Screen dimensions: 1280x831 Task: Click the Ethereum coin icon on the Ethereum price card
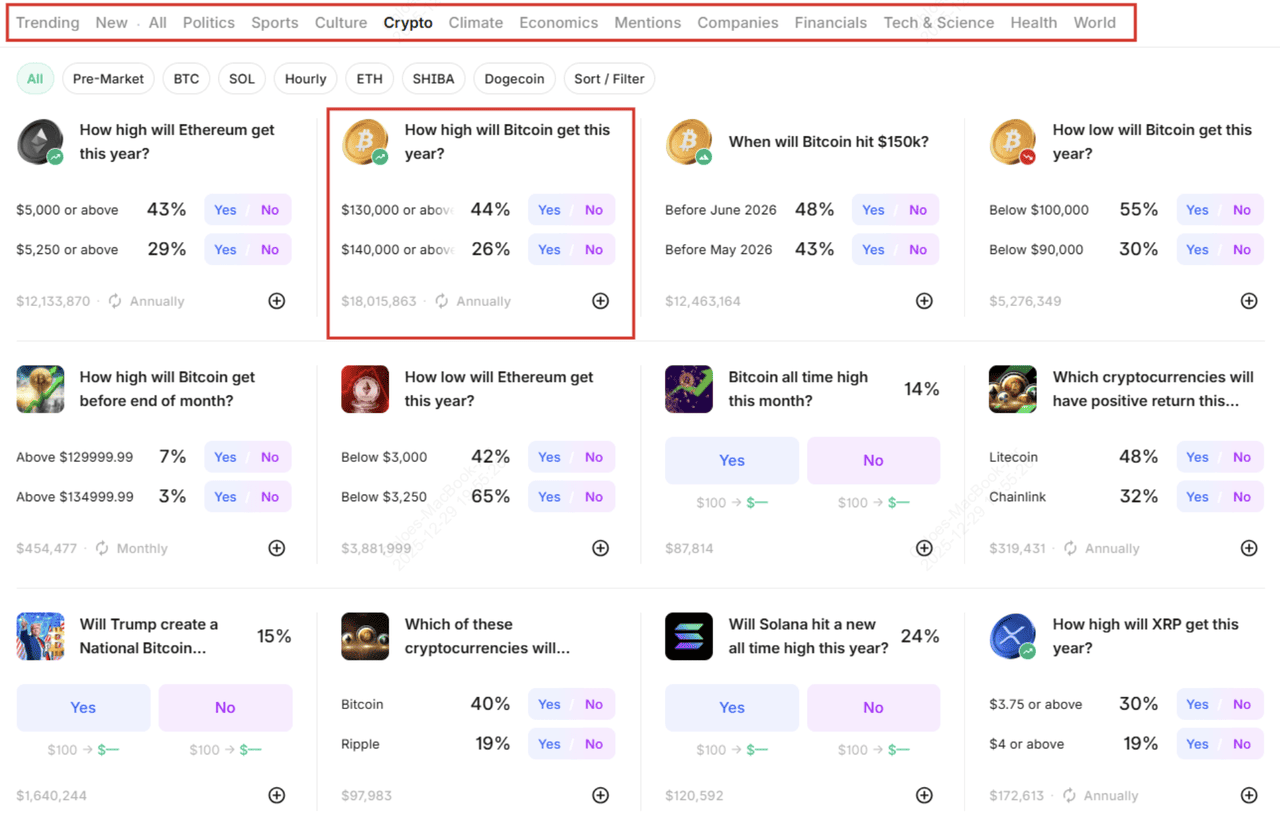(38, 141)
